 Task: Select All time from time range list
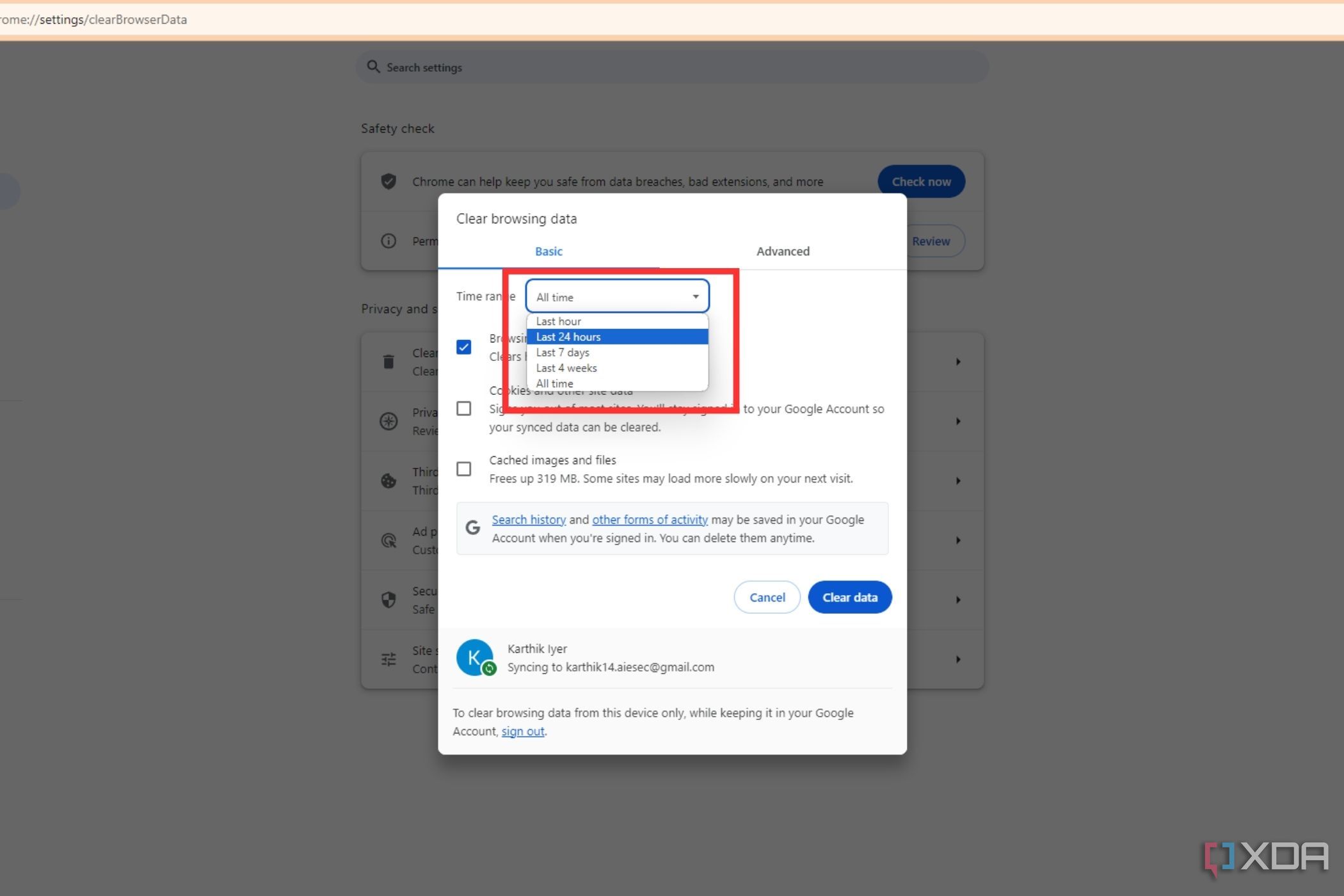coord(554,383)
